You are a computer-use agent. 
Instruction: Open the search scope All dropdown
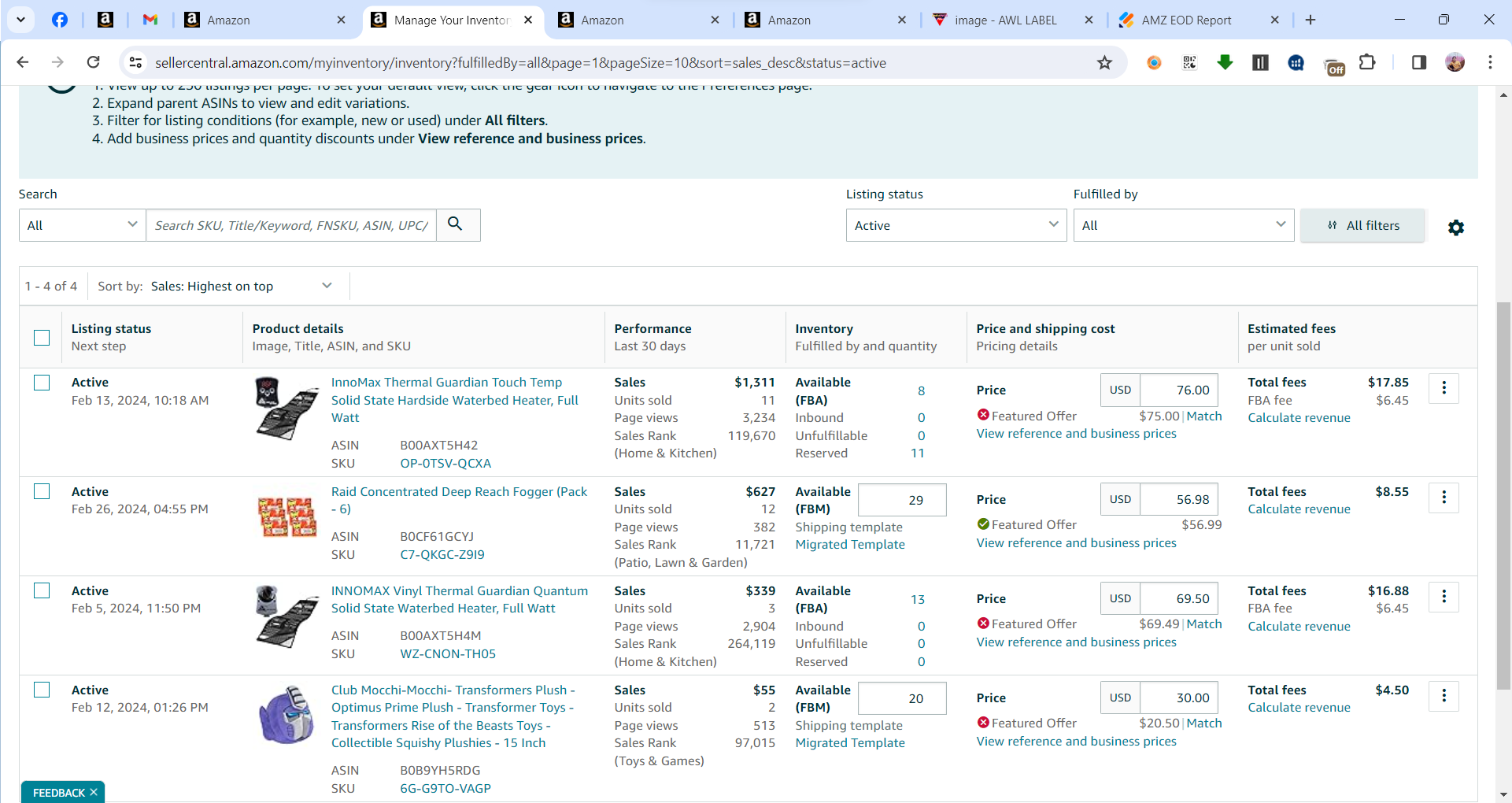pos(83,225)
